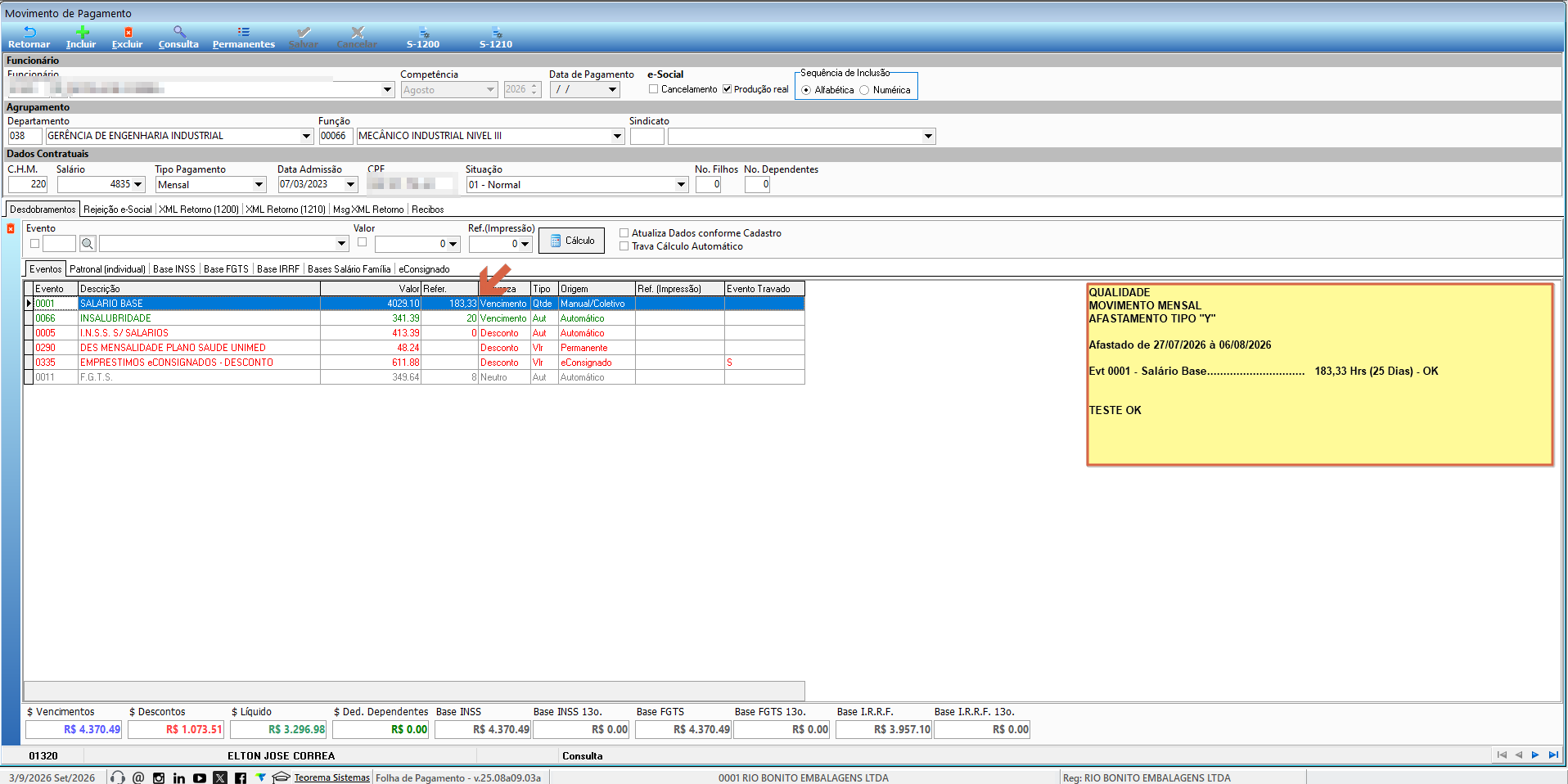1568x784 pixels.
Task: Open the Tipo Pagamento dropdown
Action: pyautogui.click(x=259, y=185)
